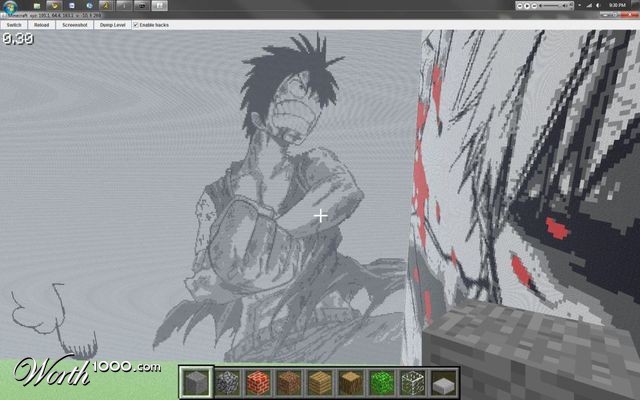This screenshot has width=640, height=400.
Task: Select the glass block in the hotbar
Action: click(x=412, y=382)
